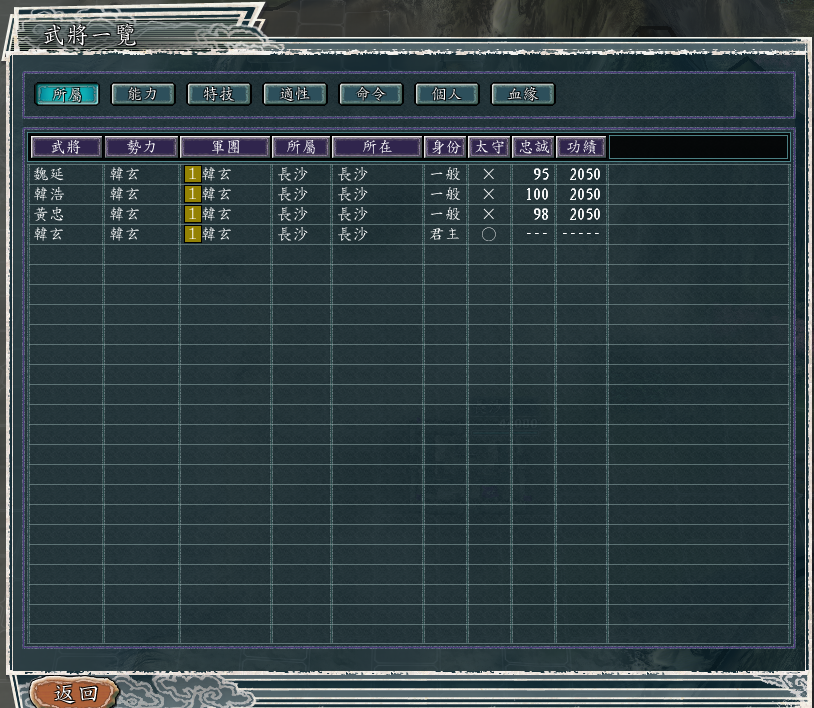Select the 適性 tab
The height and width of the screenshot is (708, 814).
pyautogui.click(x=295, y=94)
